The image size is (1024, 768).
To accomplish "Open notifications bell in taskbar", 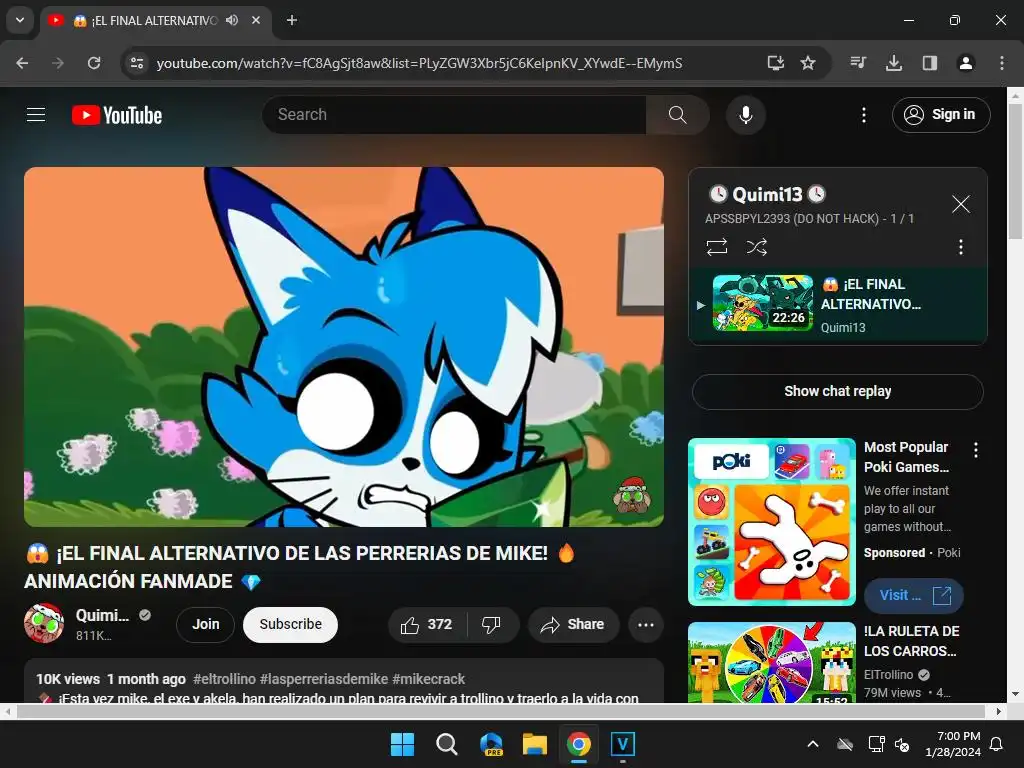I will point(997,744).
